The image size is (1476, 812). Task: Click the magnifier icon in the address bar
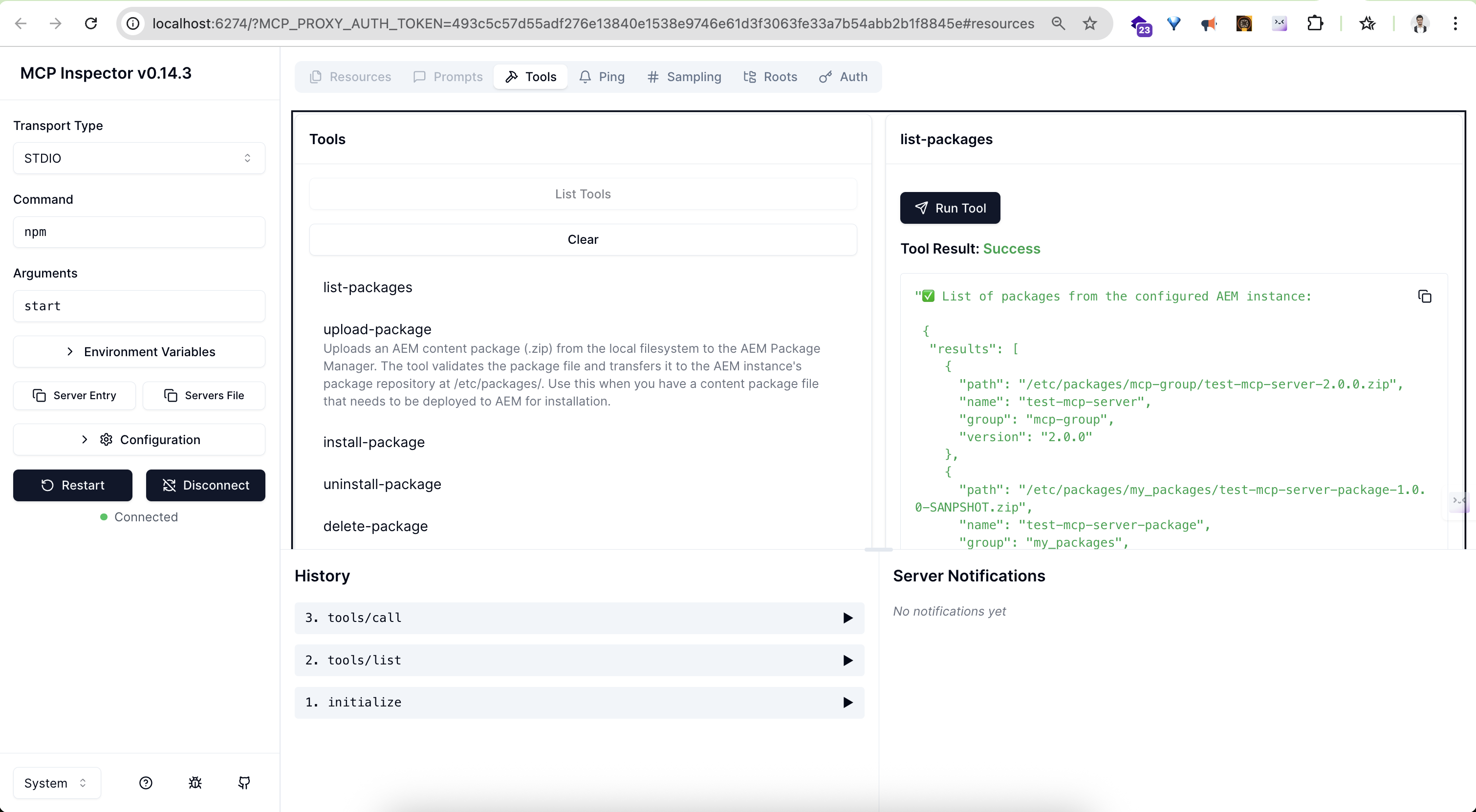1058,23
